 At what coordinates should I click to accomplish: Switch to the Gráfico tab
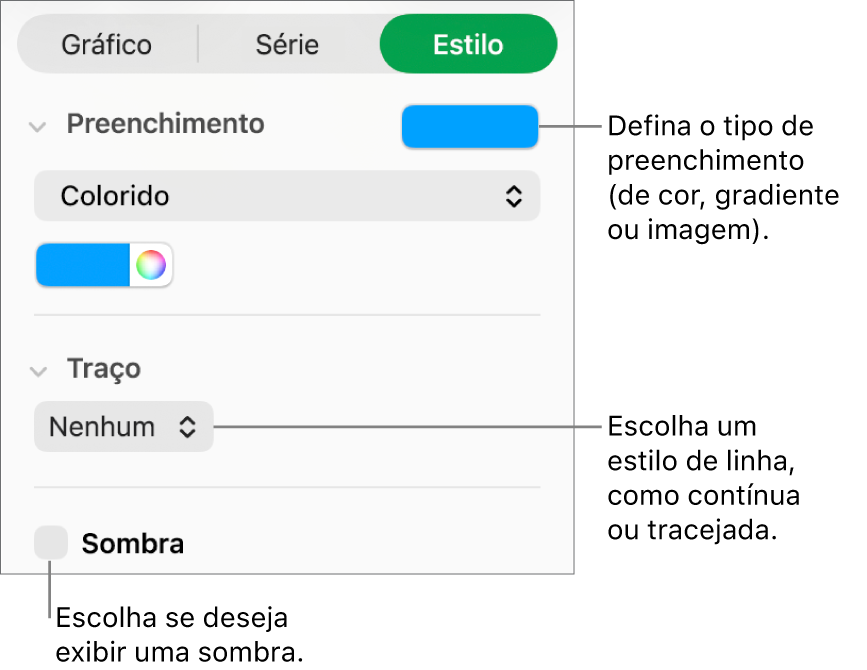click(x=107, y=44)
